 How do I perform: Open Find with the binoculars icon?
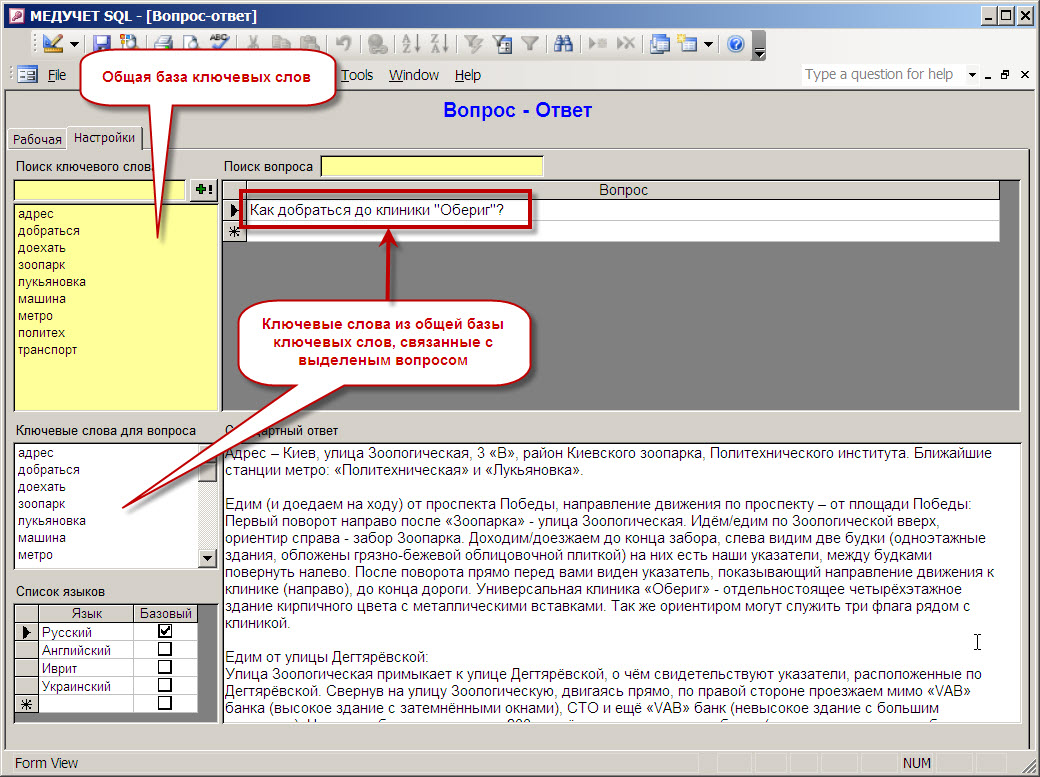(563, 44)
